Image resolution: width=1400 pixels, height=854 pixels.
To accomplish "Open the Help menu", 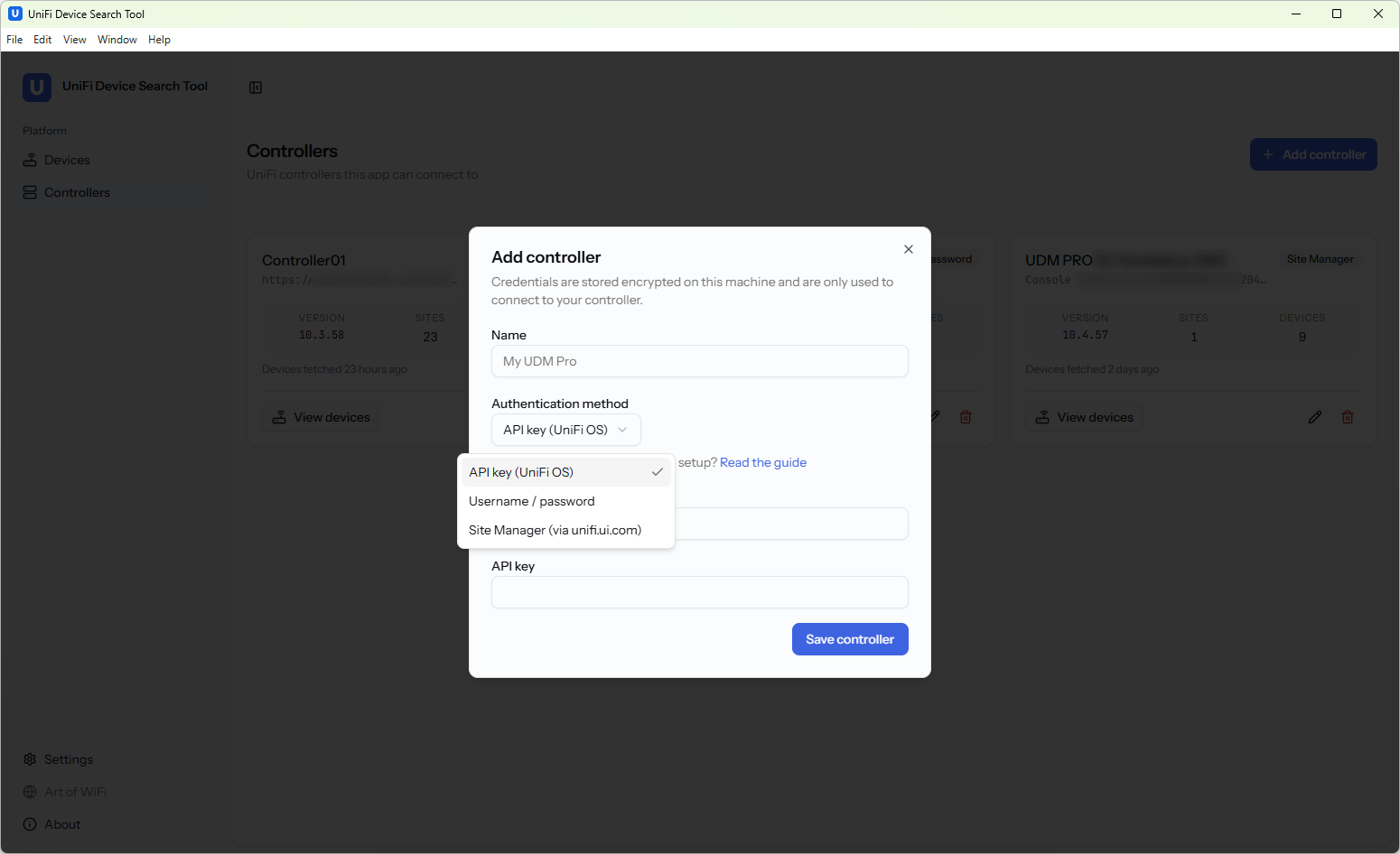I will coord(159,40).
